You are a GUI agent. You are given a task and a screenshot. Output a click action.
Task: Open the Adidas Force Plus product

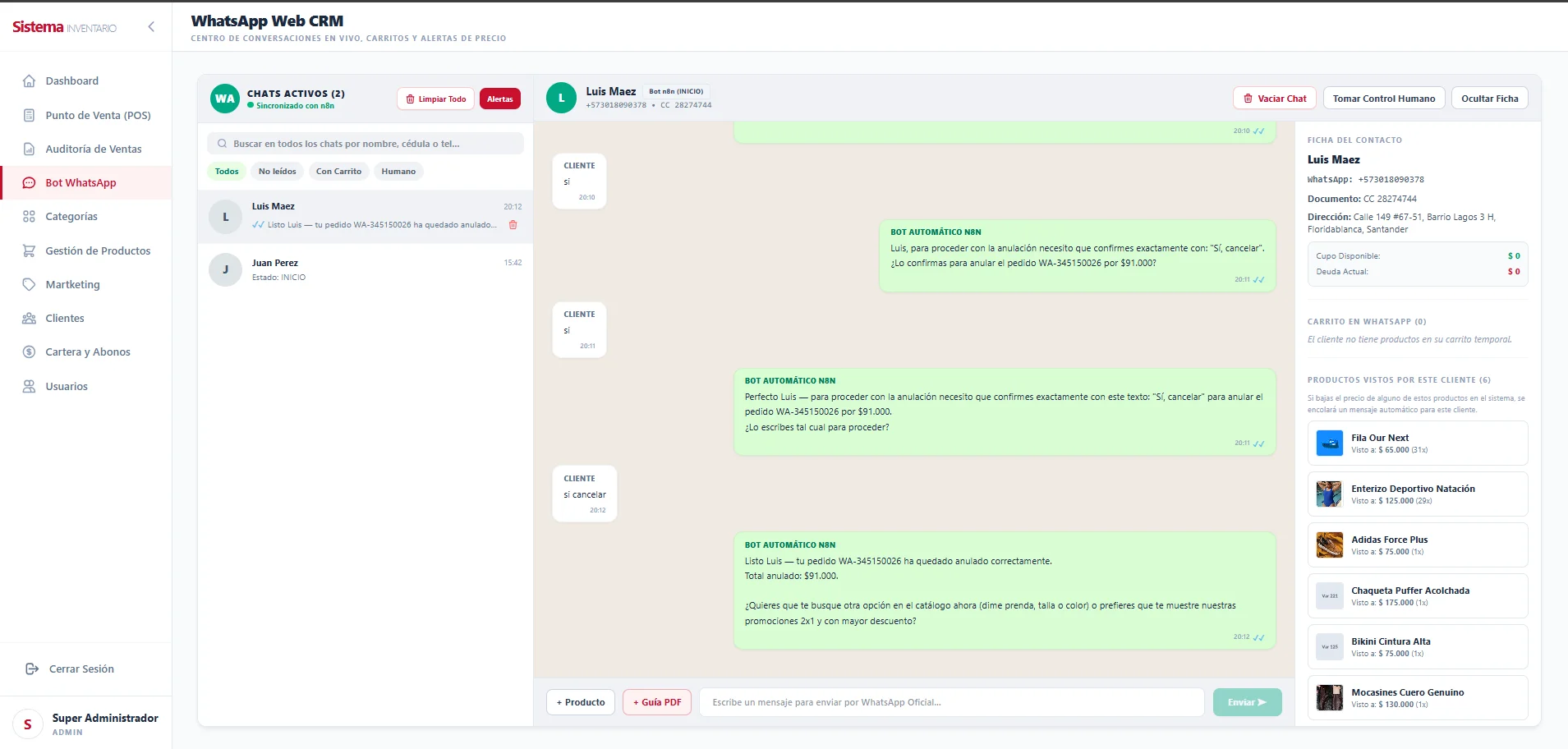(1418, 545)
